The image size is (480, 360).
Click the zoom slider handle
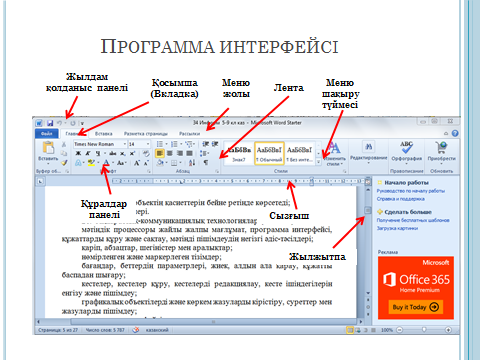click(x=424, y=330)
